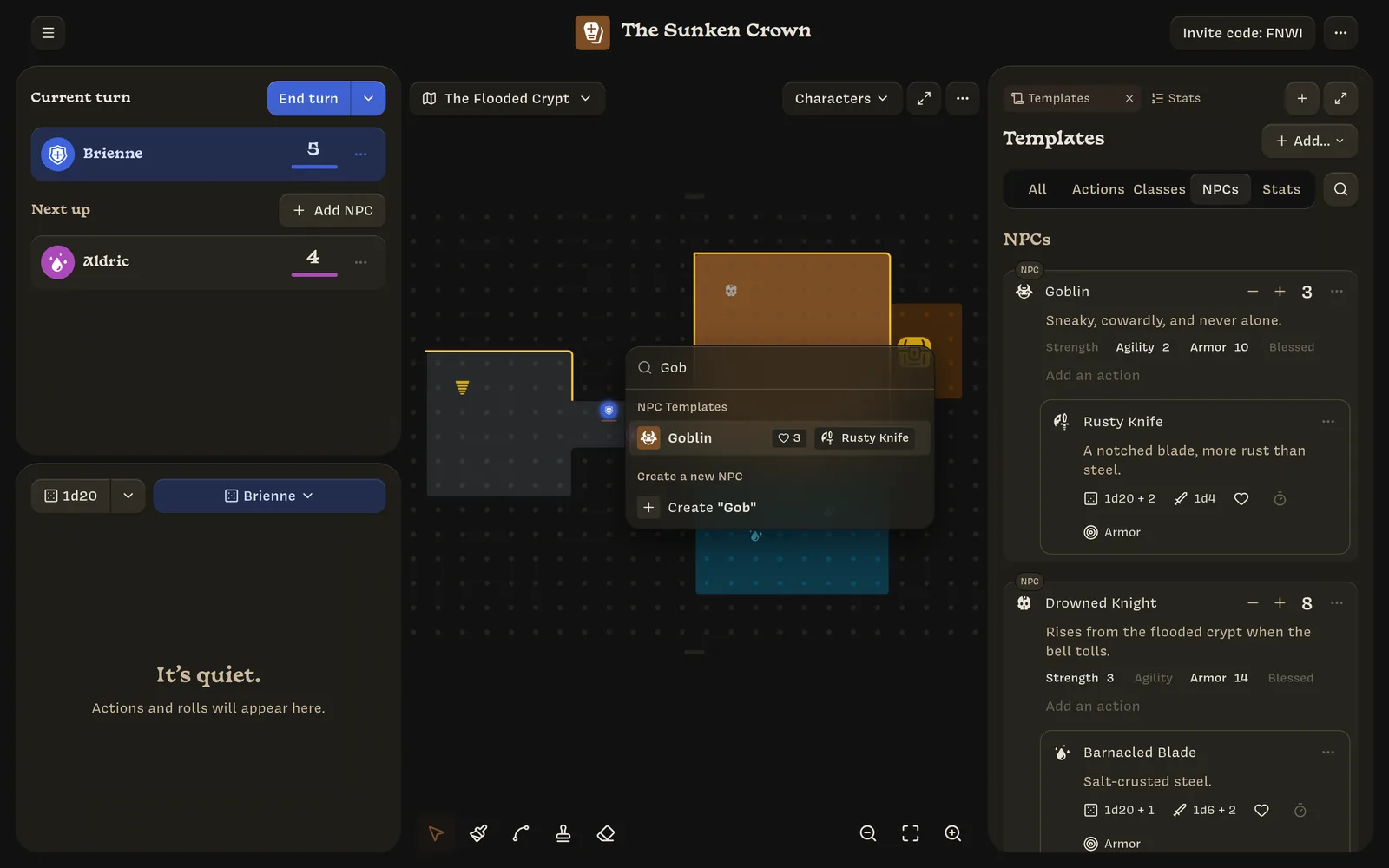Open the End turn arrow dropdown
Screen dimensions: 1389x868
point(368,98)
